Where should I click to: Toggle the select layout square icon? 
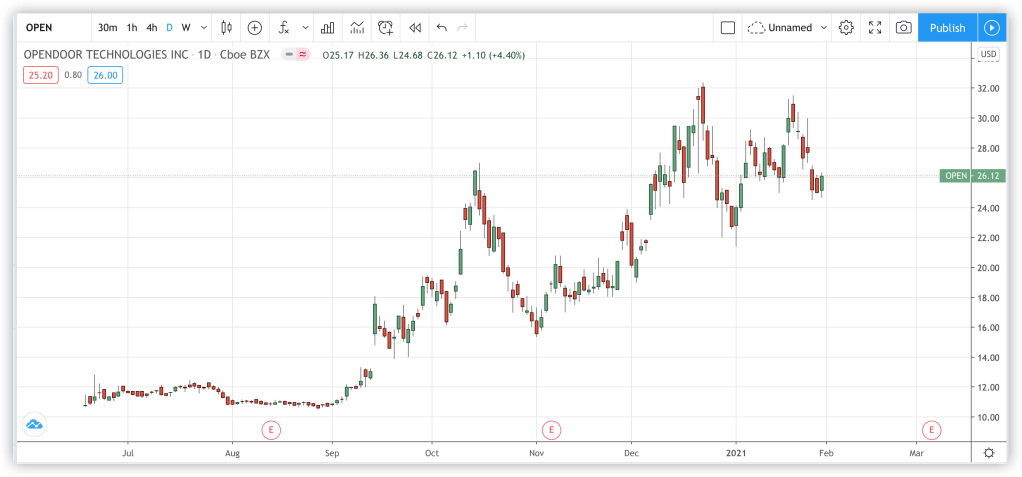[x=728, y=28]
